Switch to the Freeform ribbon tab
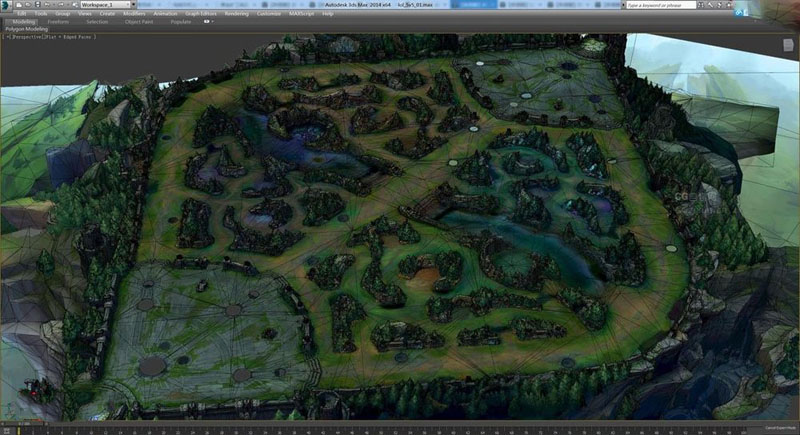Viewport: 800px width, 435px height. coord(58,22)
